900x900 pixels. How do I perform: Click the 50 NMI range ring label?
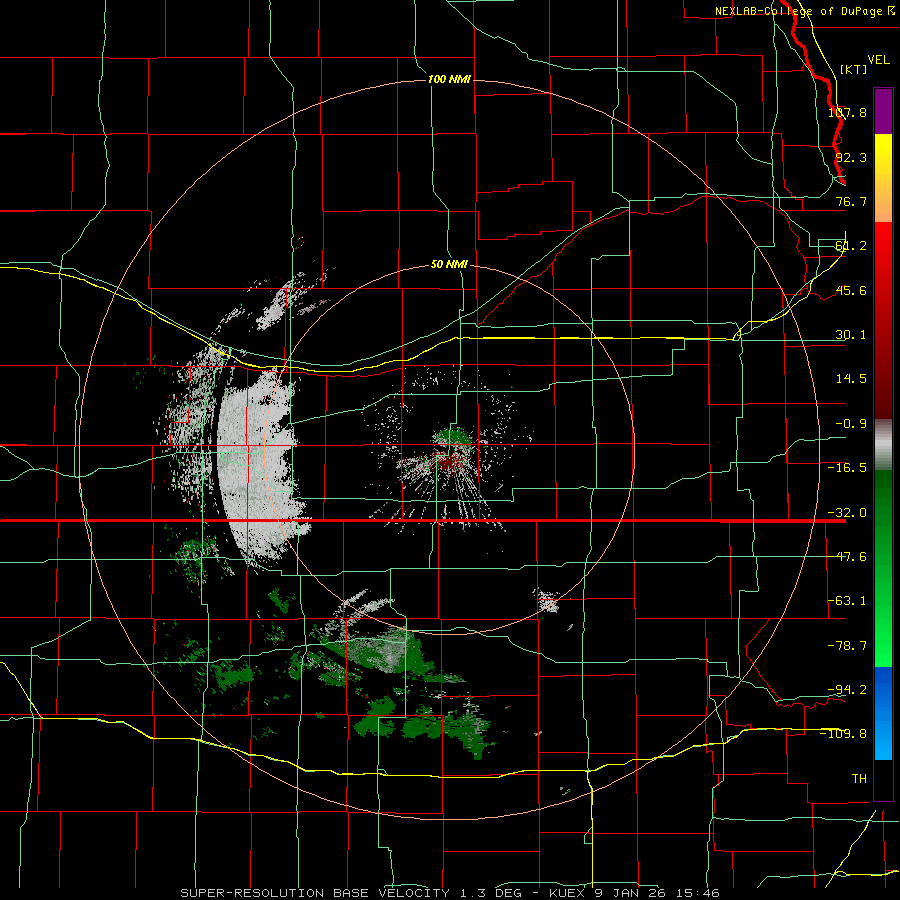pyautogui.click(x=449, y=265)
